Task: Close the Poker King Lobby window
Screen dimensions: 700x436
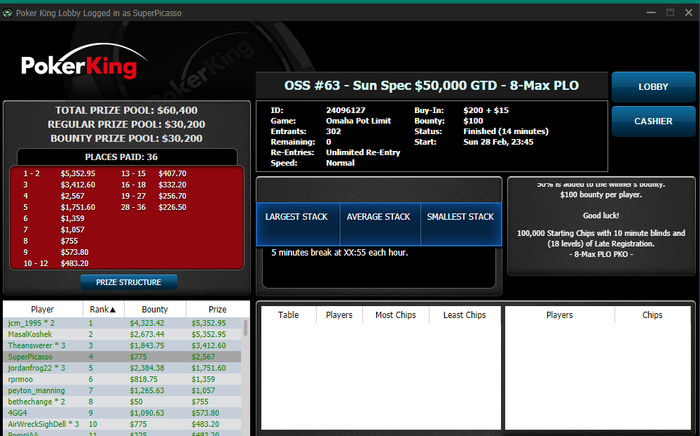Action: pyautogui.click(x=689, y=13)
